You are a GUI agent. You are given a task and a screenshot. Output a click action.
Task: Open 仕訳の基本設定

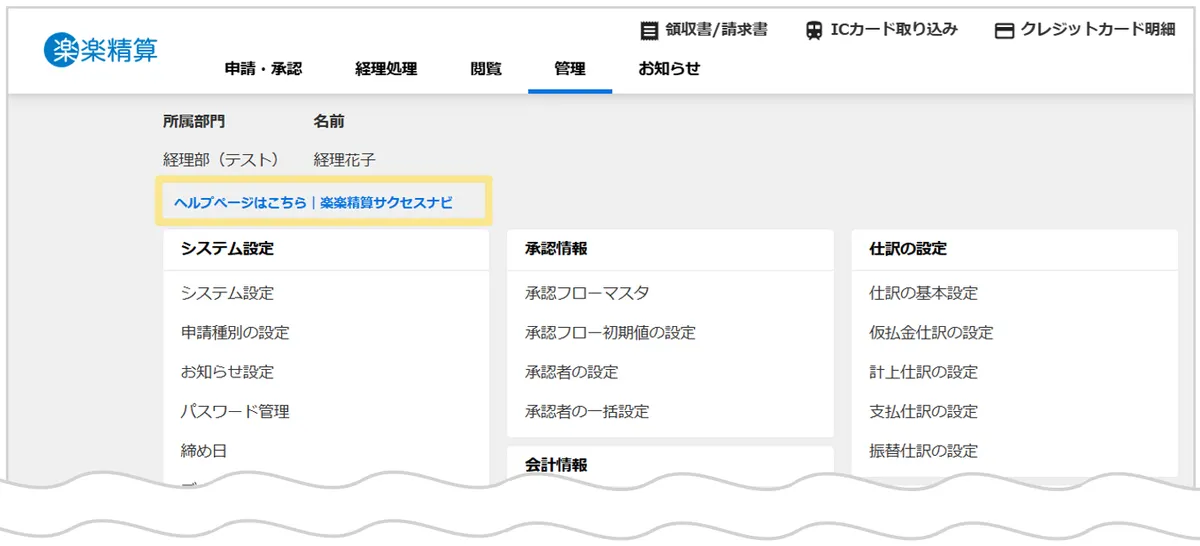[x=923, y=293]
